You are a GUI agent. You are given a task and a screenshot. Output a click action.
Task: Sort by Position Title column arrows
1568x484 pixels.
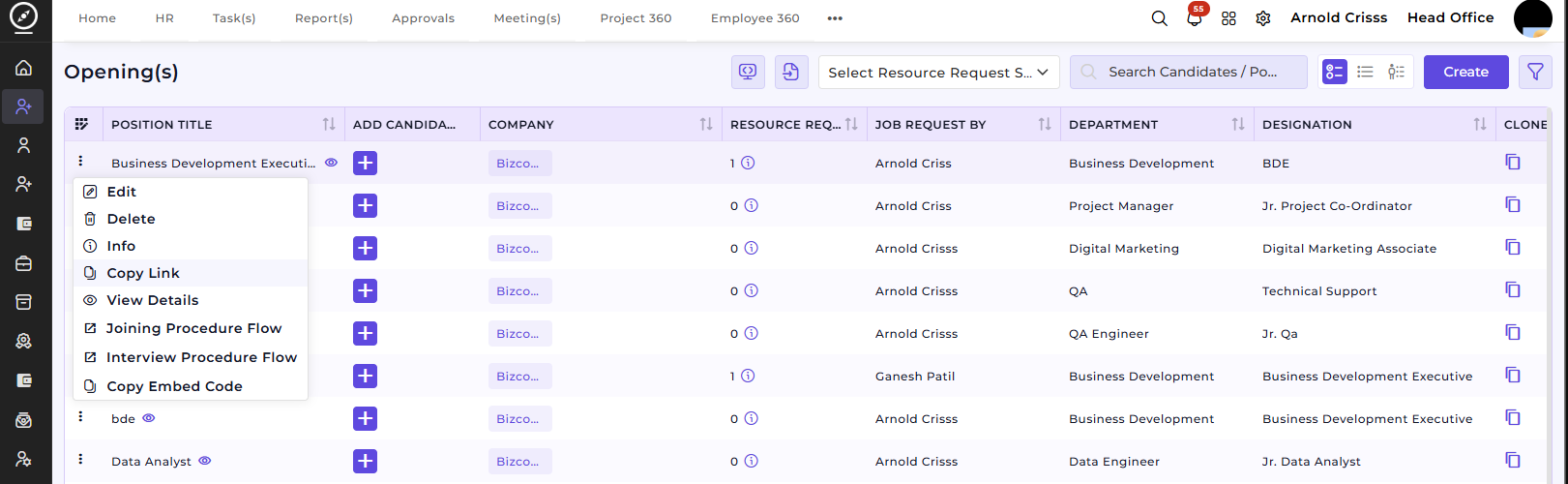click(x=329, y=124)
